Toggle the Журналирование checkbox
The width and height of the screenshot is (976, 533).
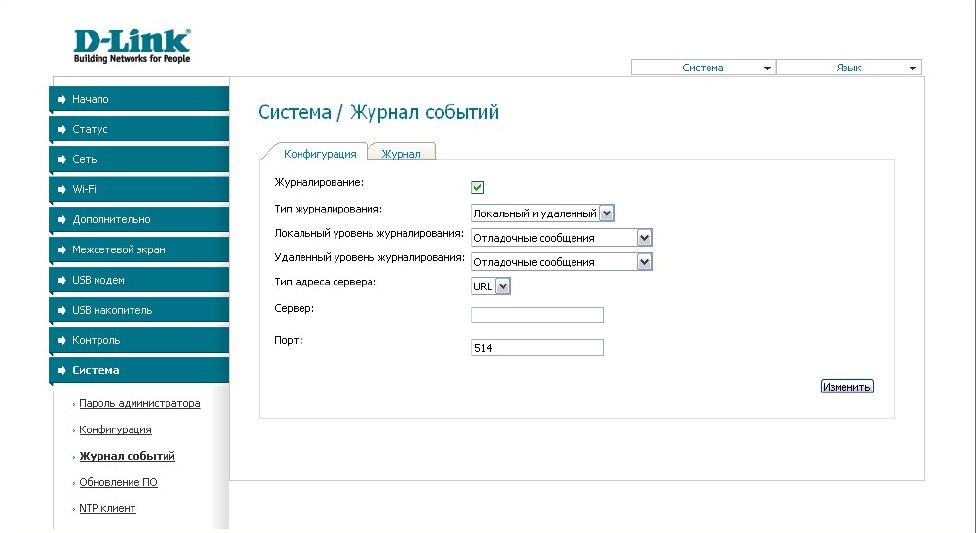point(478,187)
